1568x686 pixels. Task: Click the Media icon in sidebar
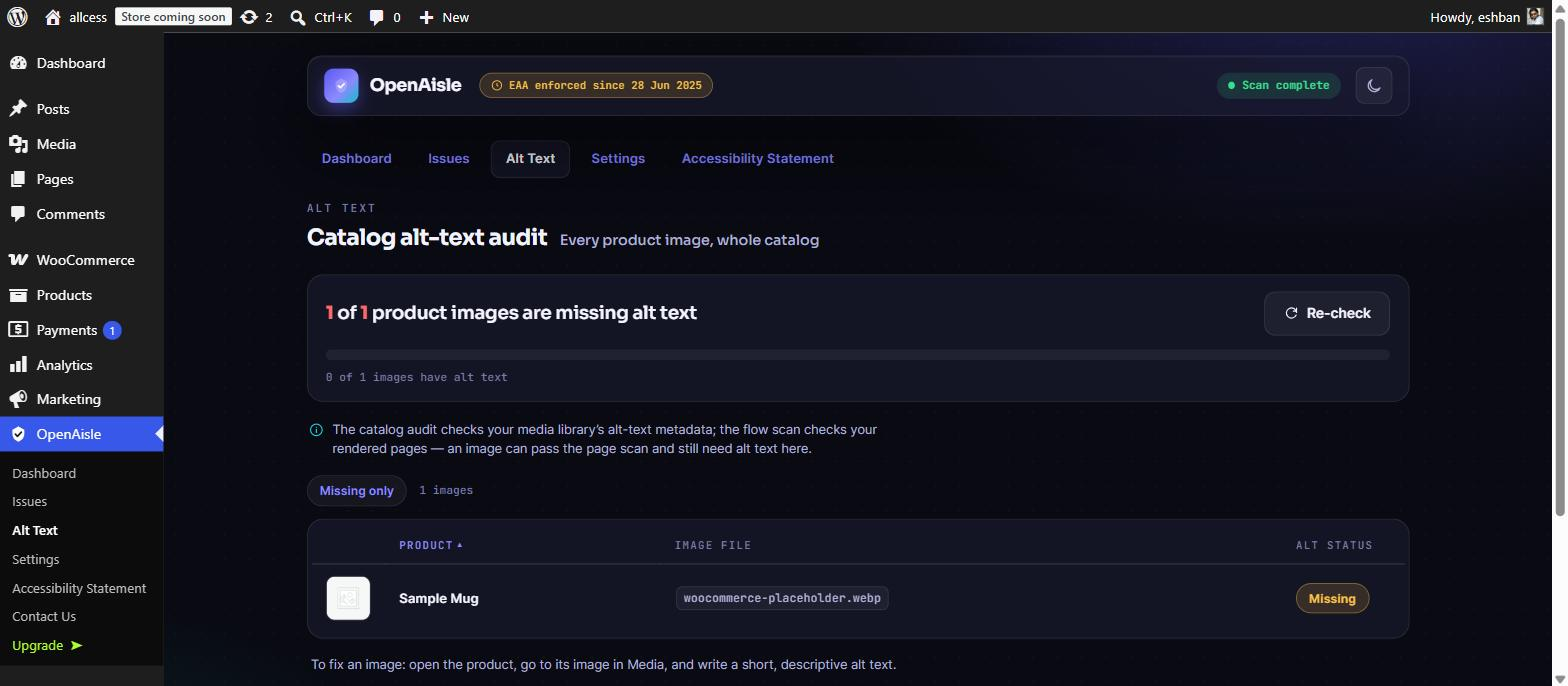pos(18,144)
